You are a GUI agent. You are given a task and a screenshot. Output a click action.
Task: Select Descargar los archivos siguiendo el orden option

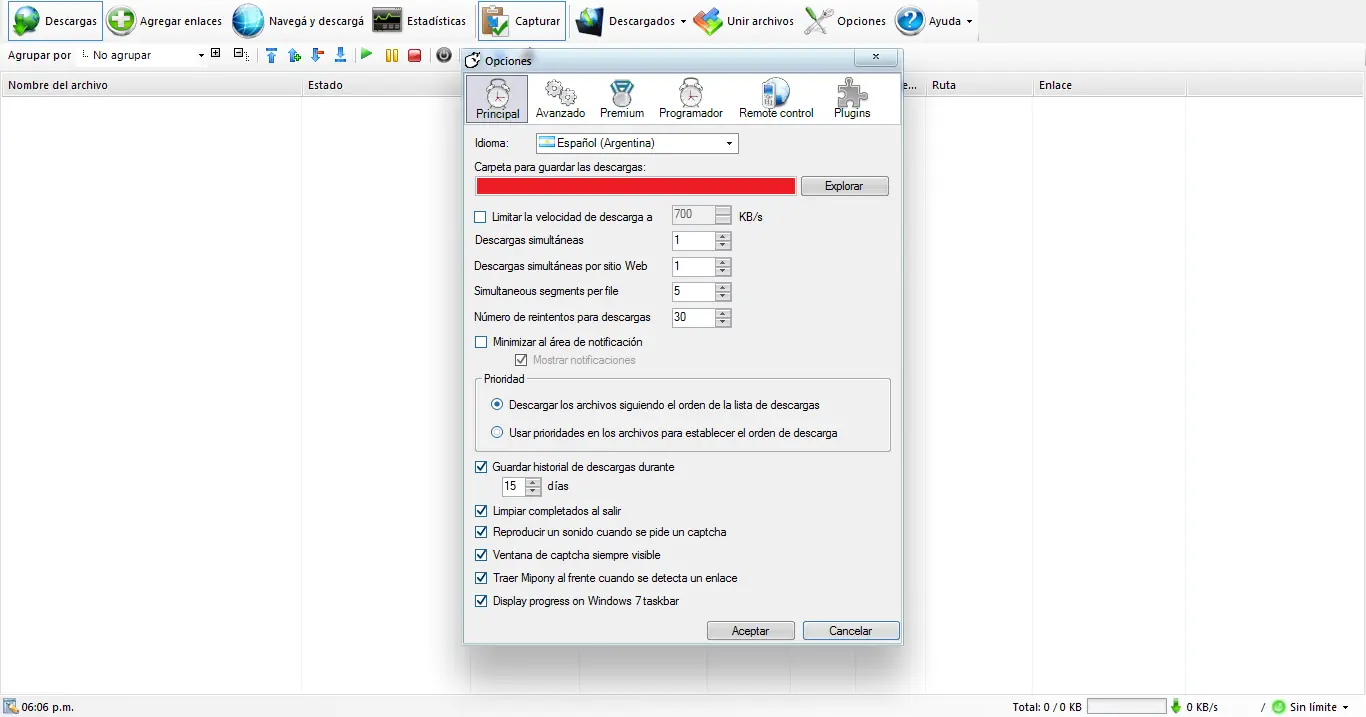tap(497, 405)
